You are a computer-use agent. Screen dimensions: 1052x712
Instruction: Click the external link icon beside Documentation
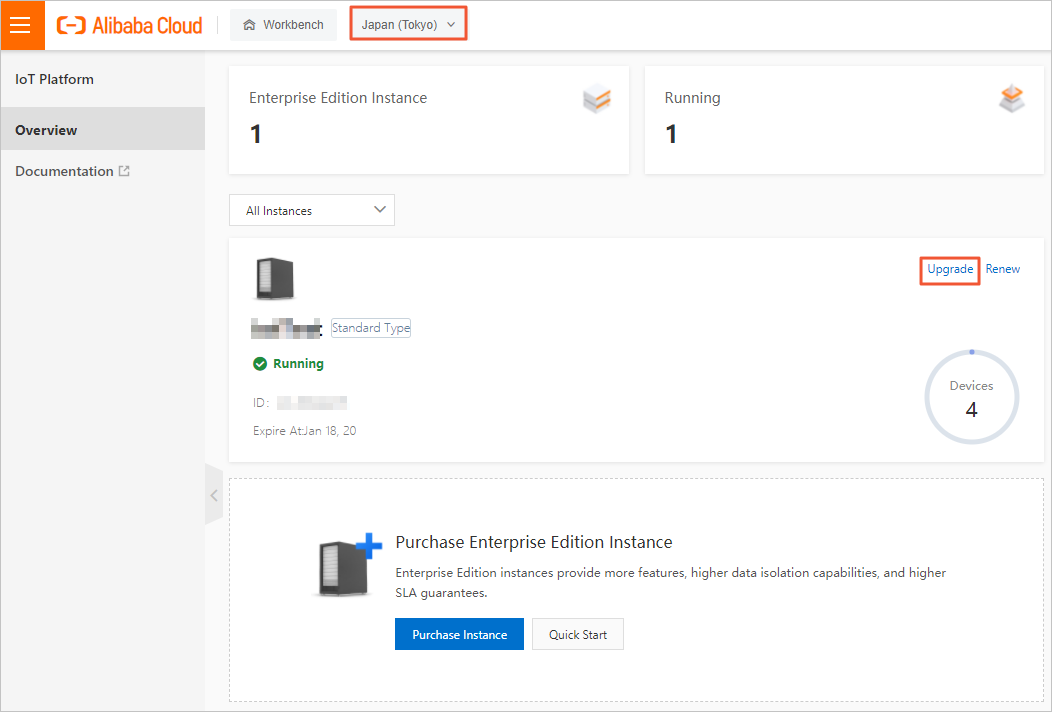[x=124, y=171]
